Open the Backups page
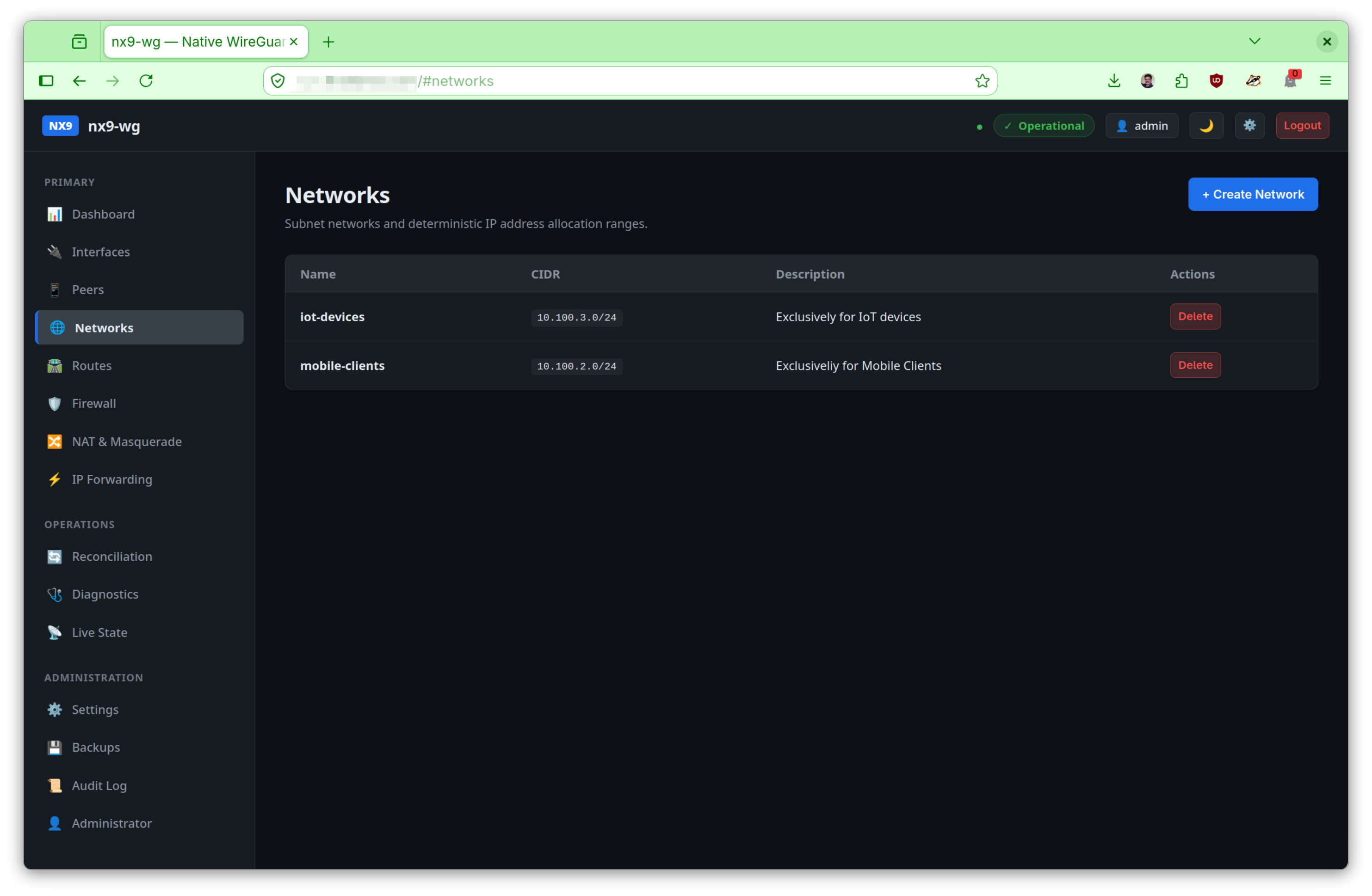Viewport: 1372px width, 896px height. tap(139, 747)
